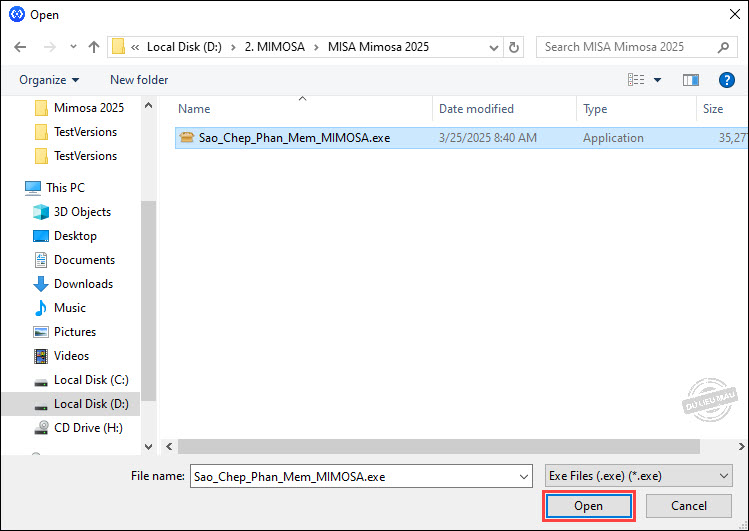Select 2. MIMOSA in address path
This screenshot has width=749, height=531.
pos(275,47)
